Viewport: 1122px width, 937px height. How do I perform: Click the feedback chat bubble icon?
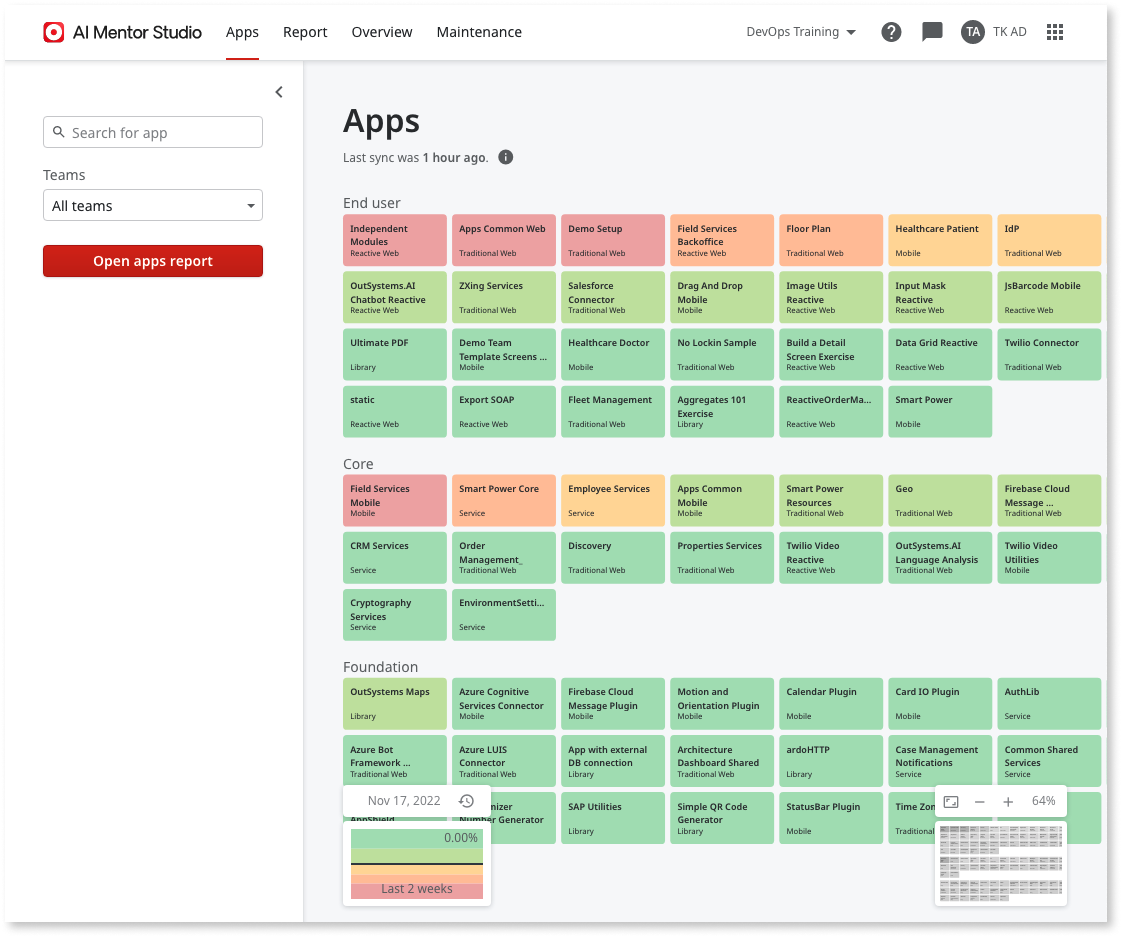pyautogui.click(x=932, y=31)
